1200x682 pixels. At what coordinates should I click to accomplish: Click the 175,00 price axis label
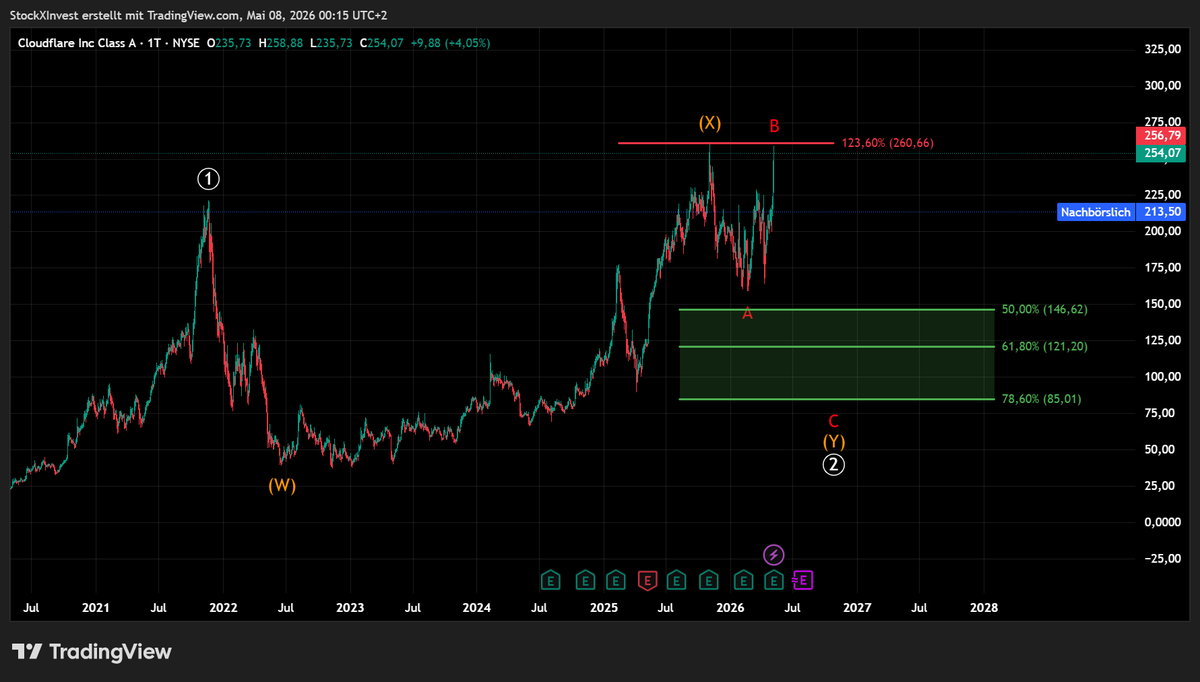tap(1162, 267)
